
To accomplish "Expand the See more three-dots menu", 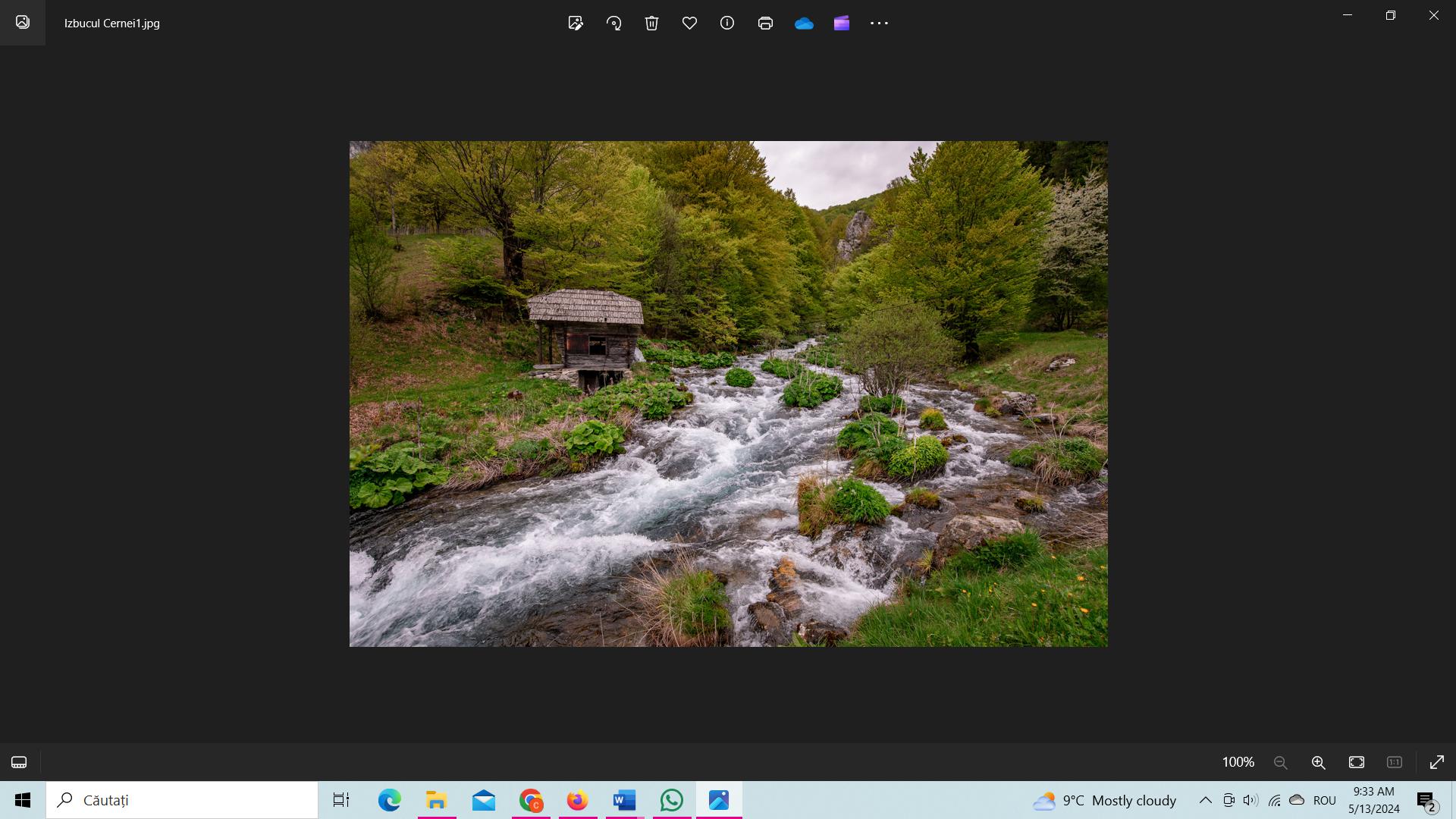I will click(x=879, y=23).
